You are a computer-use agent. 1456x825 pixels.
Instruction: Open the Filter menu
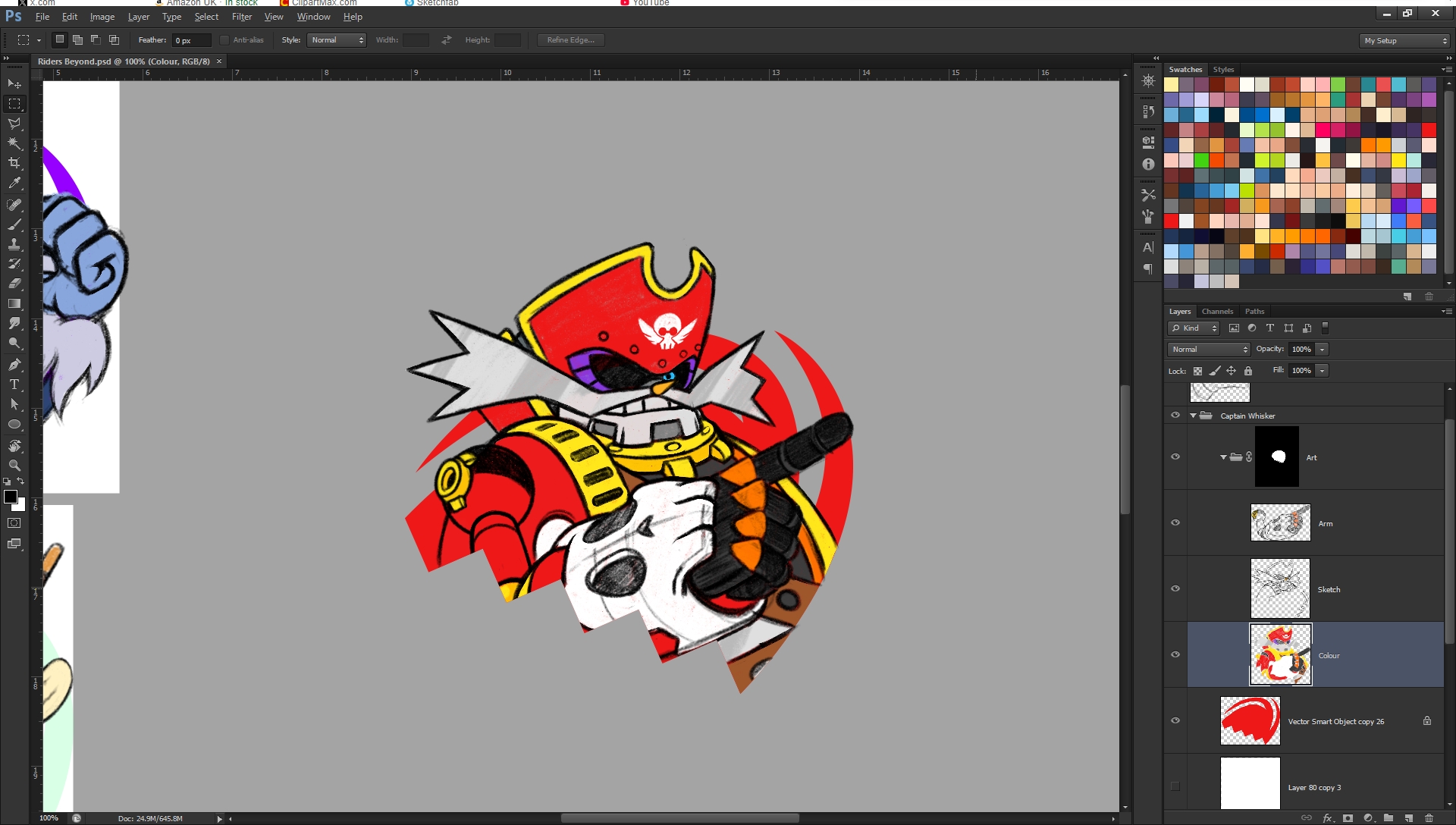[241, 17]
